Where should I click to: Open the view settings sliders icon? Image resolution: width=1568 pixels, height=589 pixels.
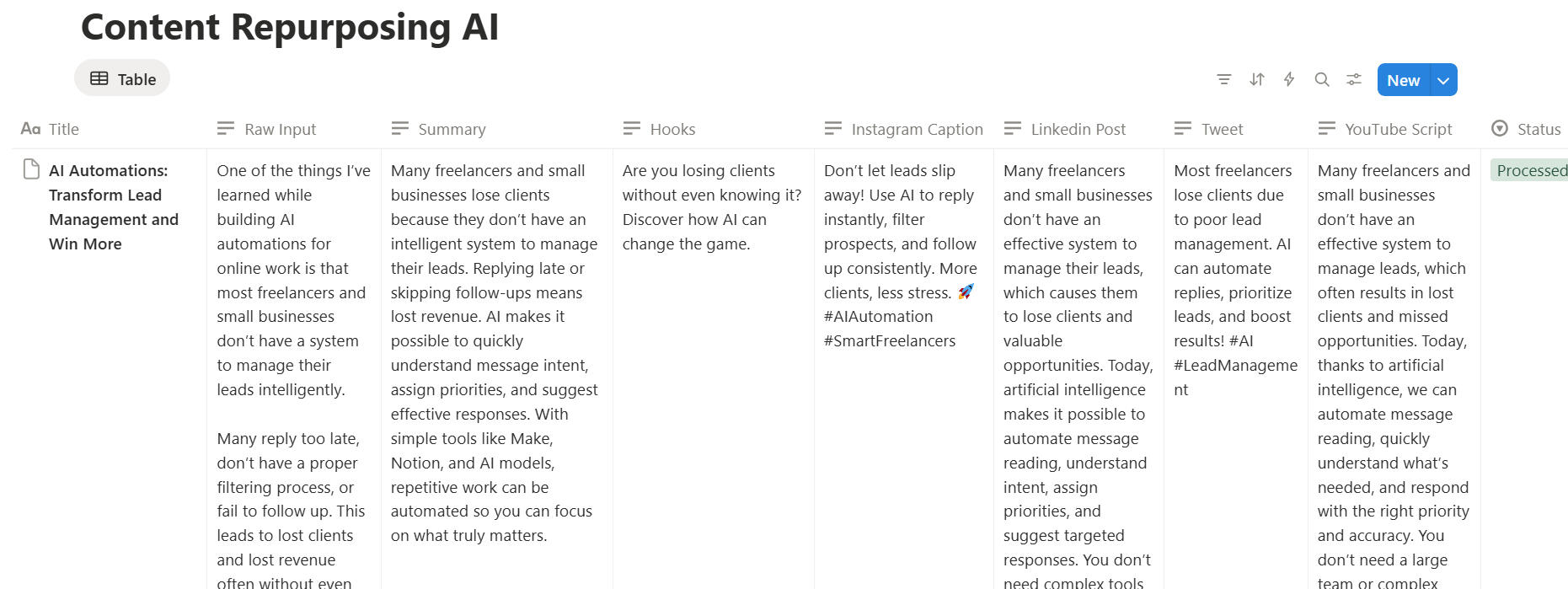pyautogui.click(x=1354, y=79)
